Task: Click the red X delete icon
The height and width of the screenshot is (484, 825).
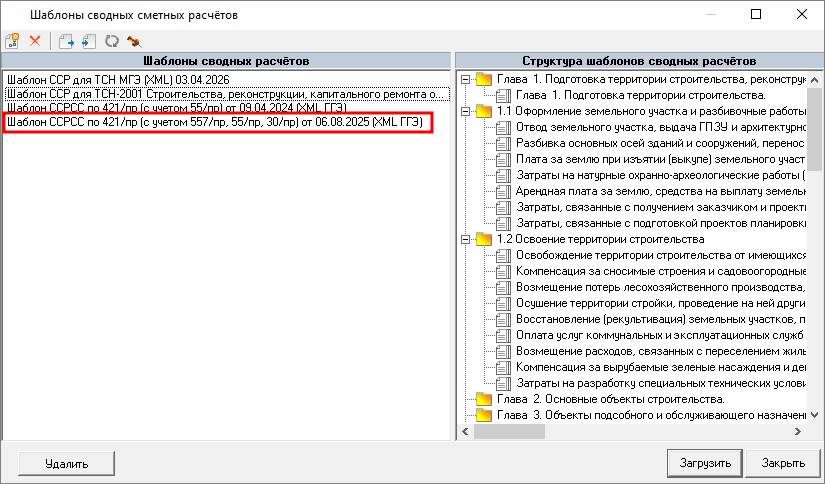Action: (x=35, y=41)
